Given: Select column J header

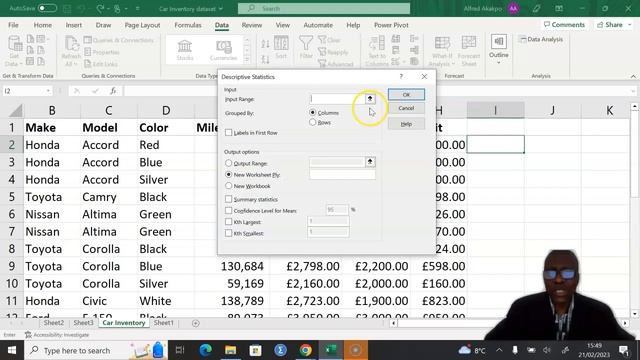Looking at the screenshot, I should click(x=553, y=110).
